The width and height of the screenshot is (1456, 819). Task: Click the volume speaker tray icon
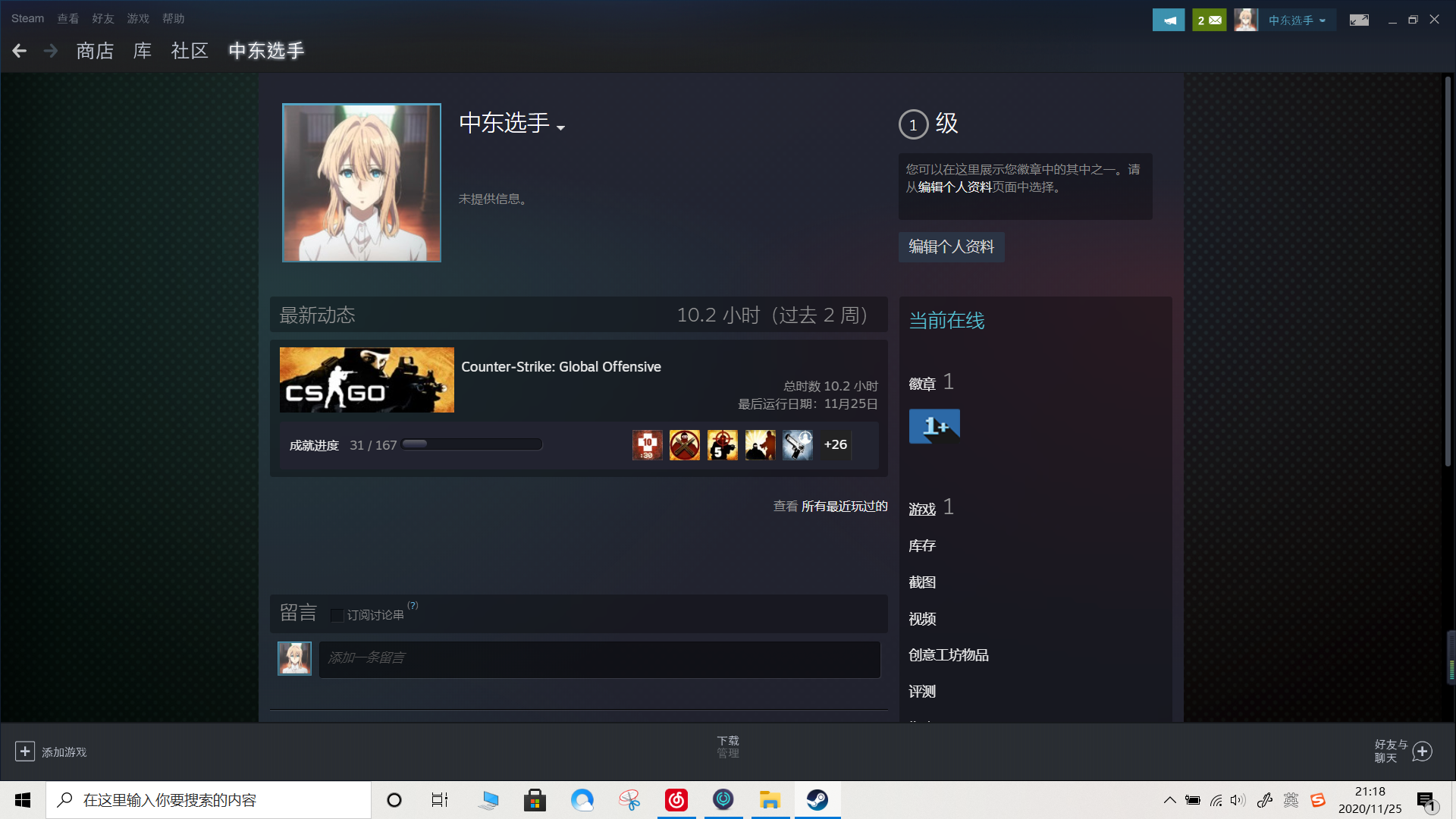point(1238,800)
